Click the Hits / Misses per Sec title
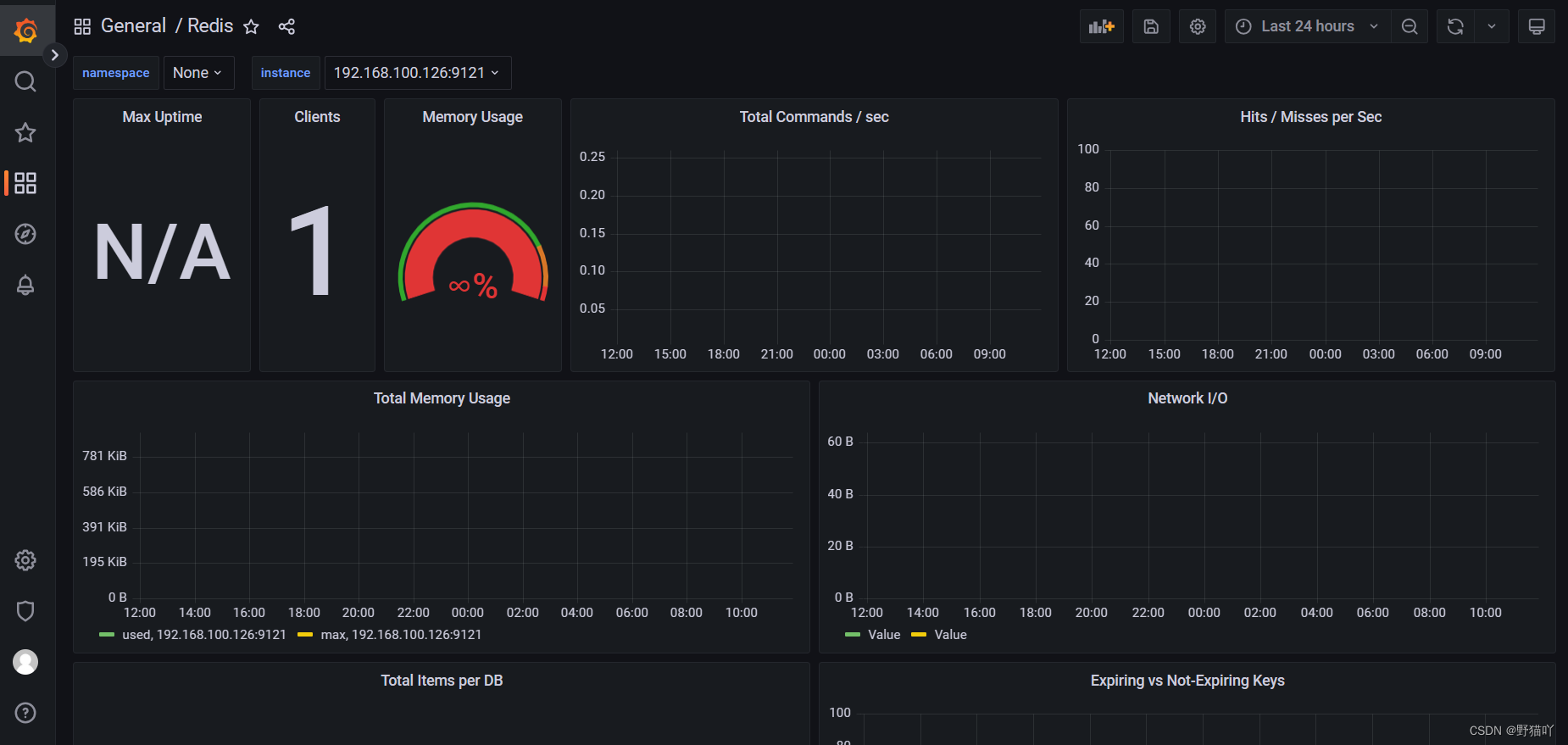 pyautogui.click(x=1310, y=117)
